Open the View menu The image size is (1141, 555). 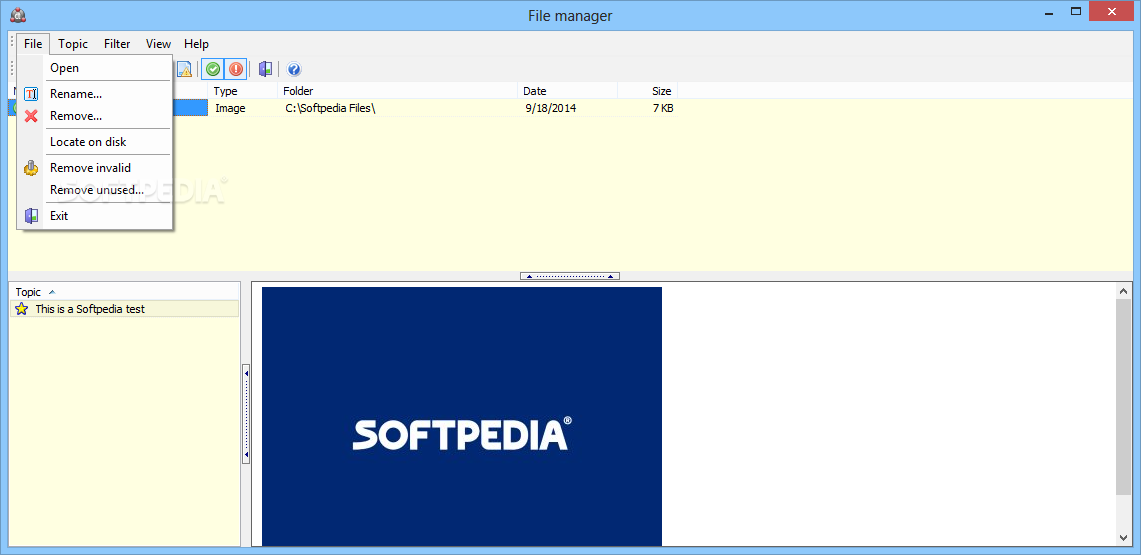pos(158,44)
